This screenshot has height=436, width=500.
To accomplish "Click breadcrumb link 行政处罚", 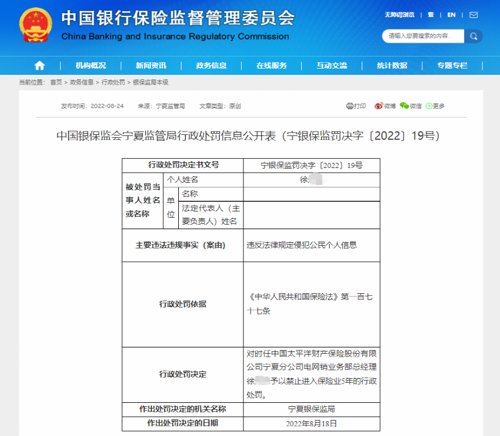I will (113, 82).
